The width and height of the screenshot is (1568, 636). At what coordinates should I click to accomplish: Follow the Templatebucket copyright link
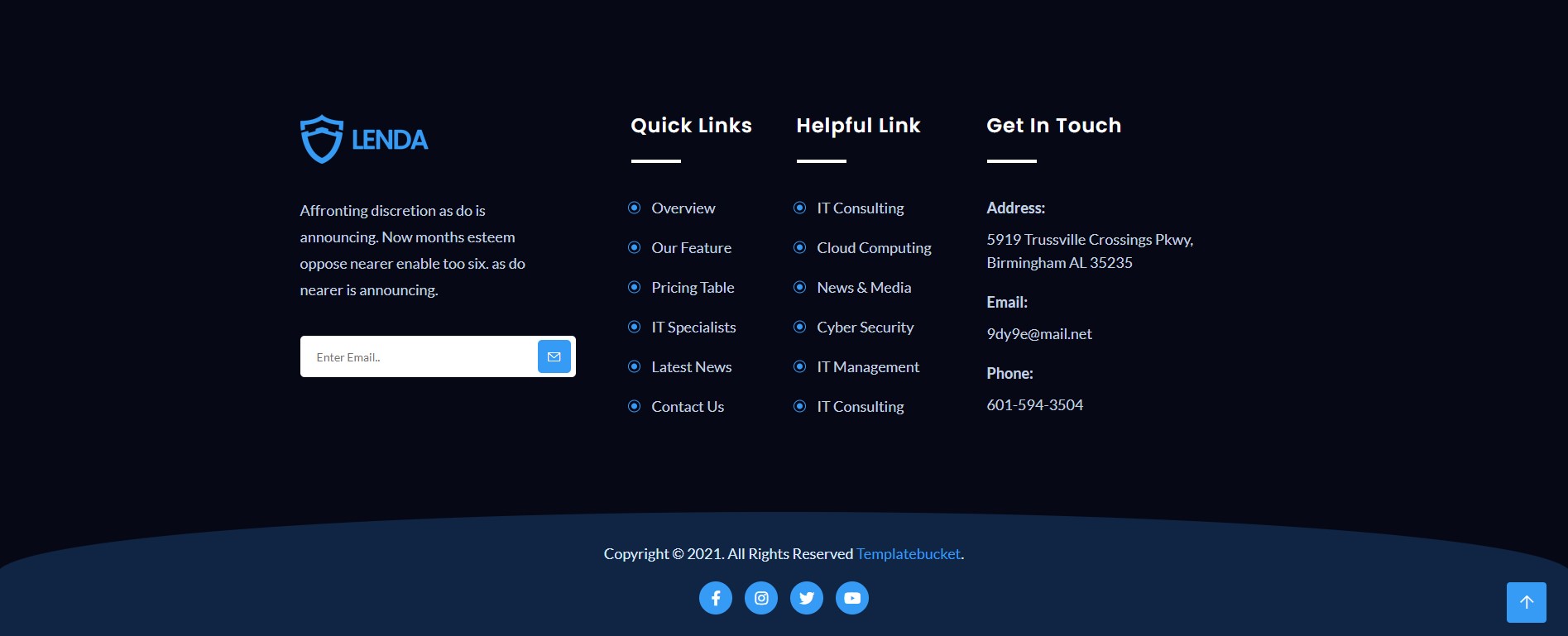pyautogui.click(x=909, y=554)
